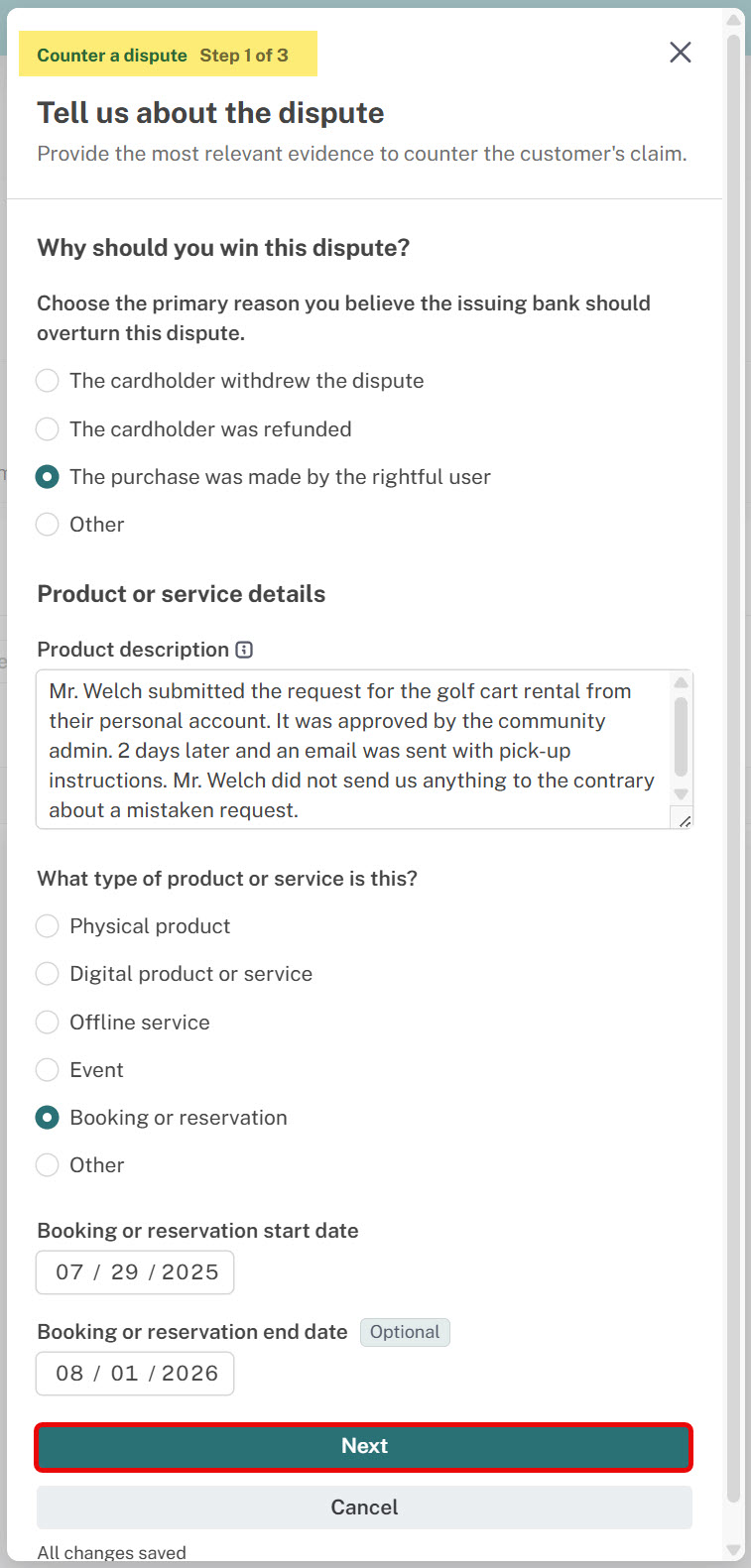Click the description scrollbar down arrow
Screen dimensions: 751x1568
681,793
